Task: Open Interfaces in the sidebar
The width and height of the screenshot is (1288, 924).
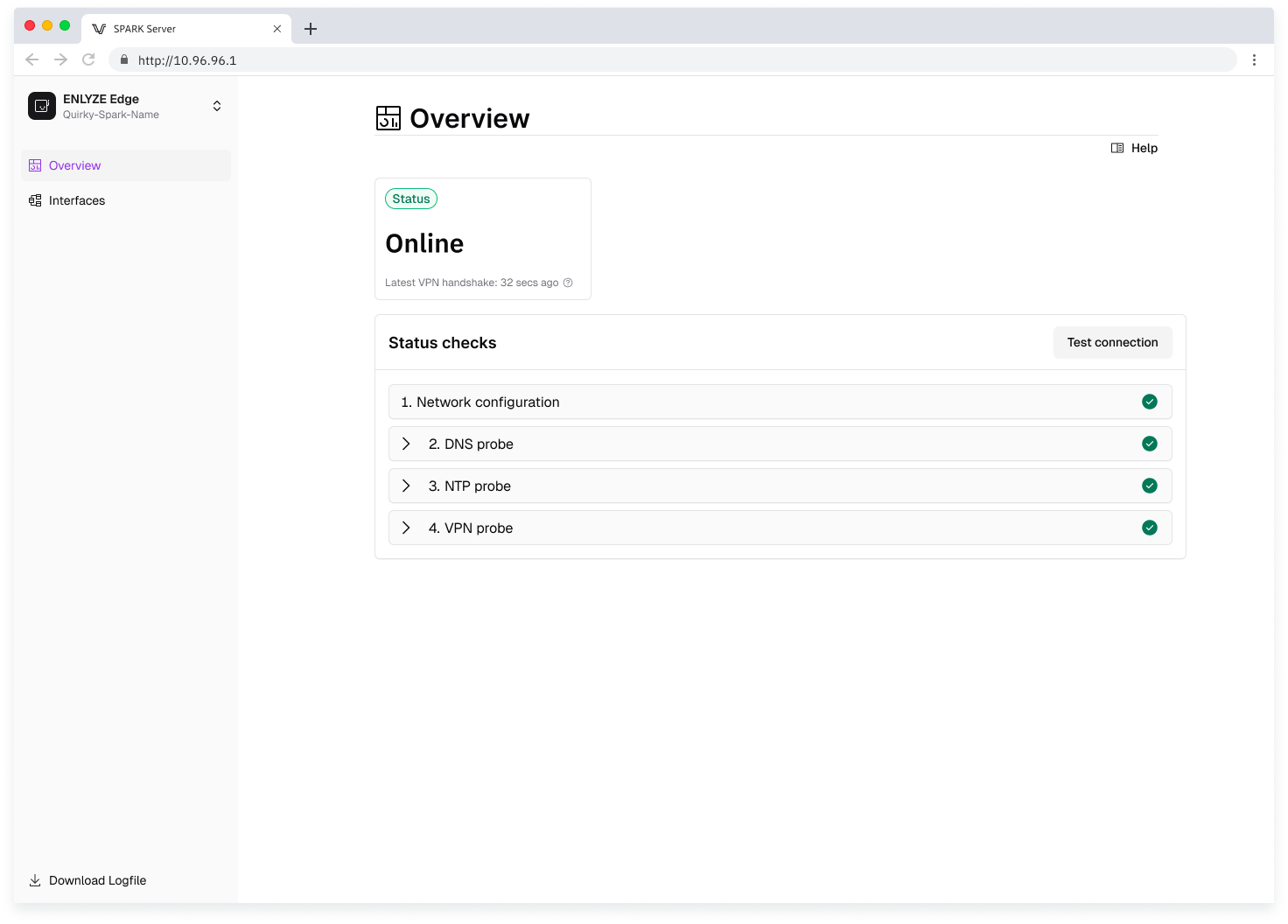Action: [76, 200]
